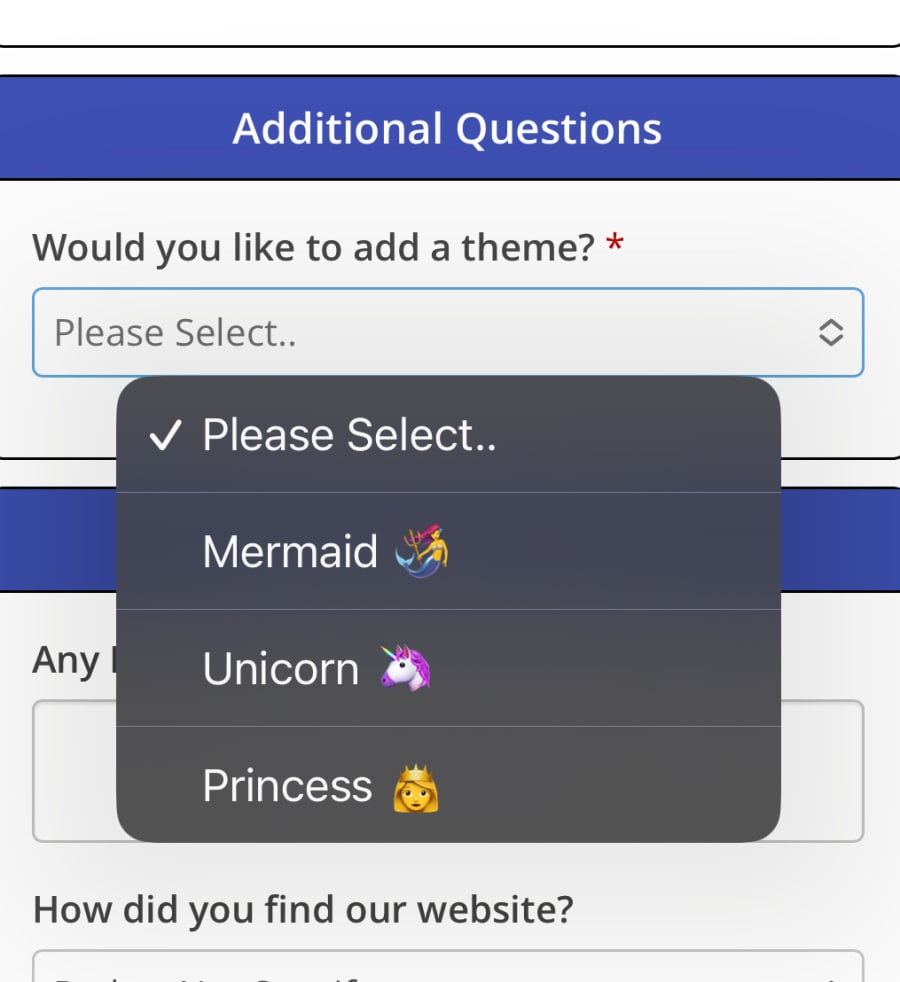Click the partially hidden "Any" label

[x=66, y=660]
